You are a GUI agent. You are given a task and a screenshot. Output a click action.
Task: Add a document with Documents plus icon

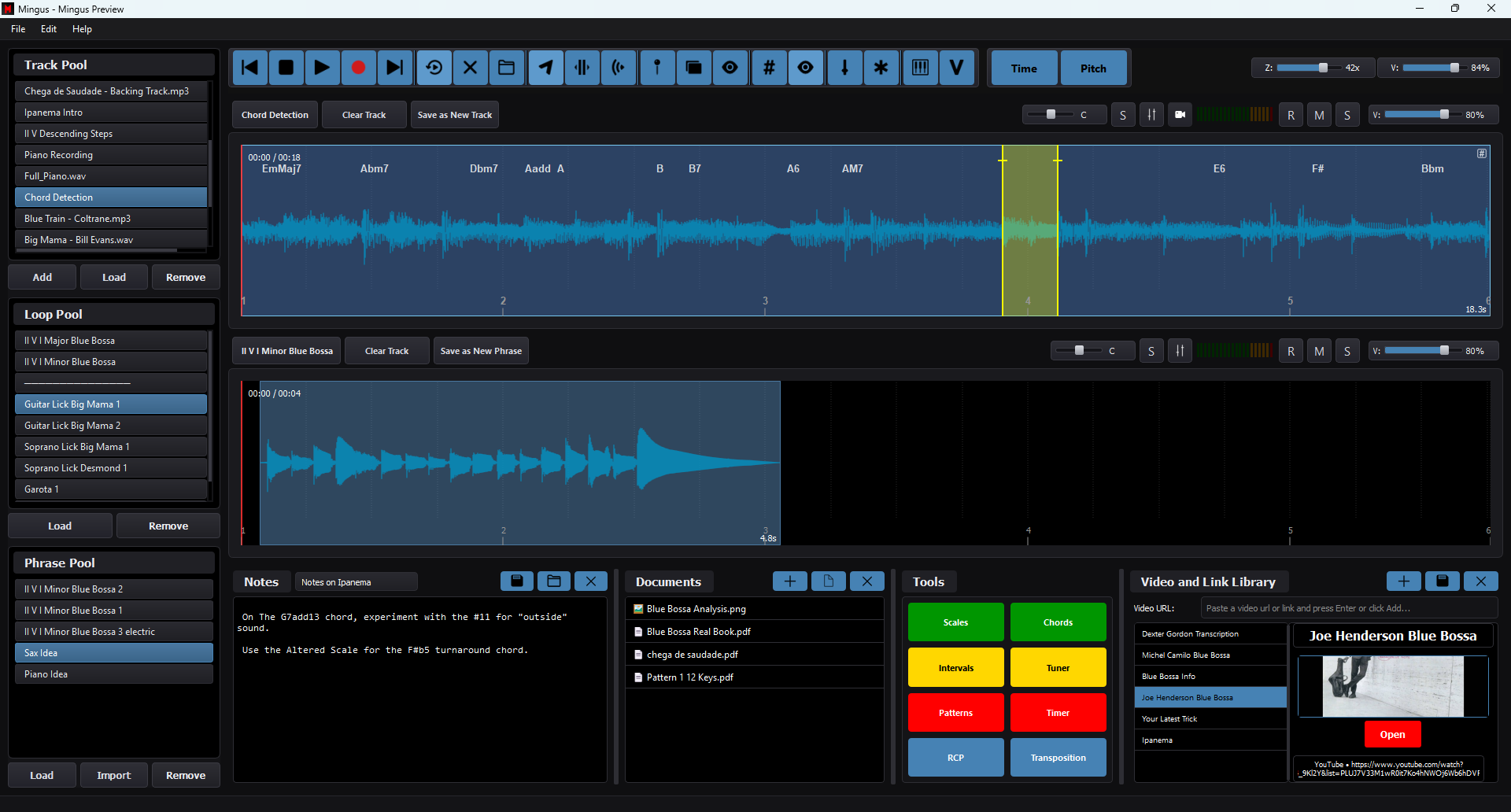[x=790, y=581]
